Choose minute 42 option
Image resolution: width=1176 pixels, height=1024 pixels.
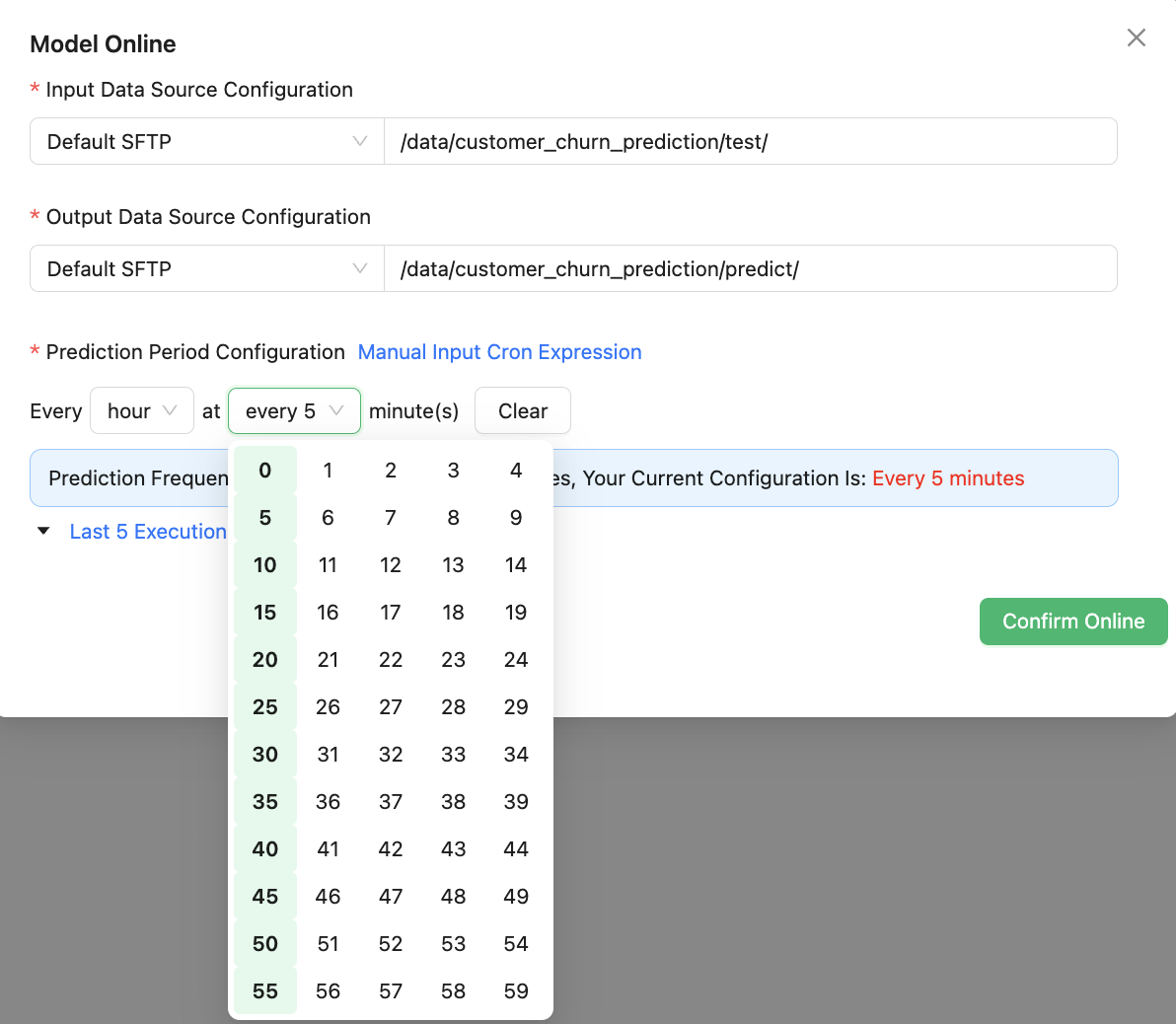click(391, 849)
